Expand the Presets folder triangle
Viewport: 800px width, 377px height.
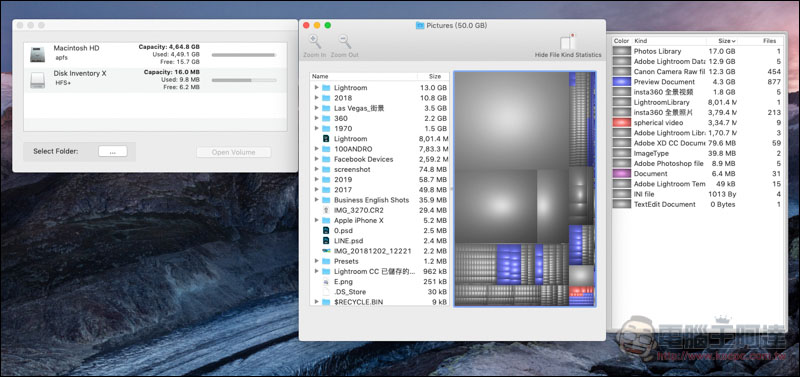316,261
